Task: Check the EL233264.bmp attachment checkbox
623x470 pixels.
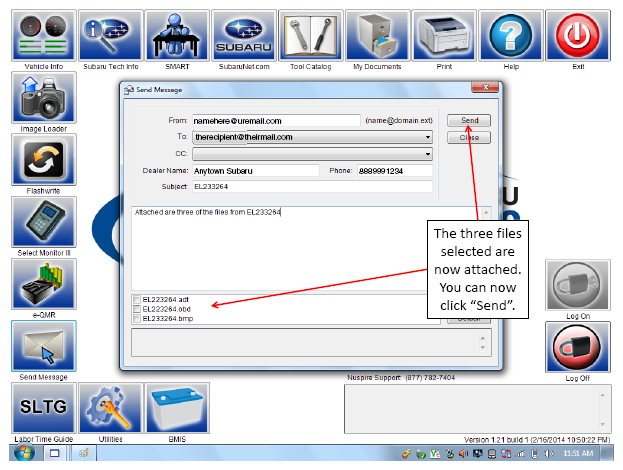Action: [137, 319]
